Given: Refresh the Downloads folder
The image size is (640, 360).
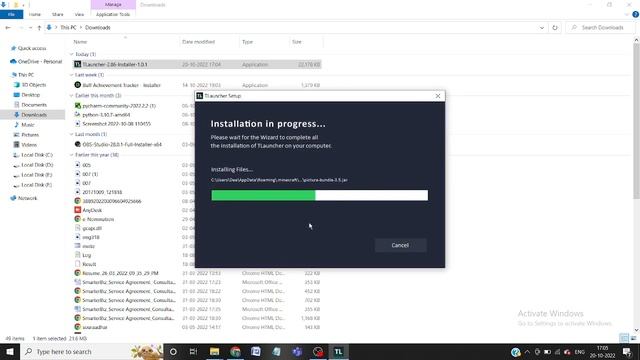Looking at the screenshot, I should [555, 28].
